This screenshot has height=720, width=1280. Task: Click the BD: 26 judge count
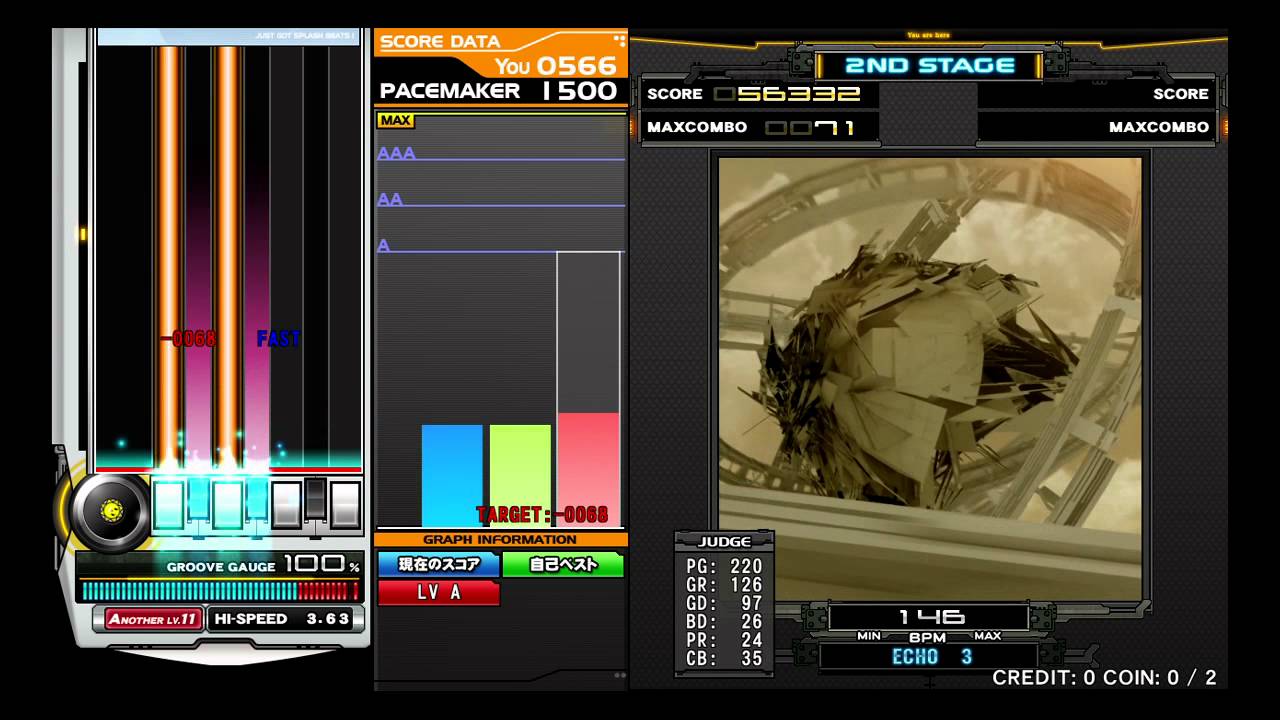click(724, 622)
